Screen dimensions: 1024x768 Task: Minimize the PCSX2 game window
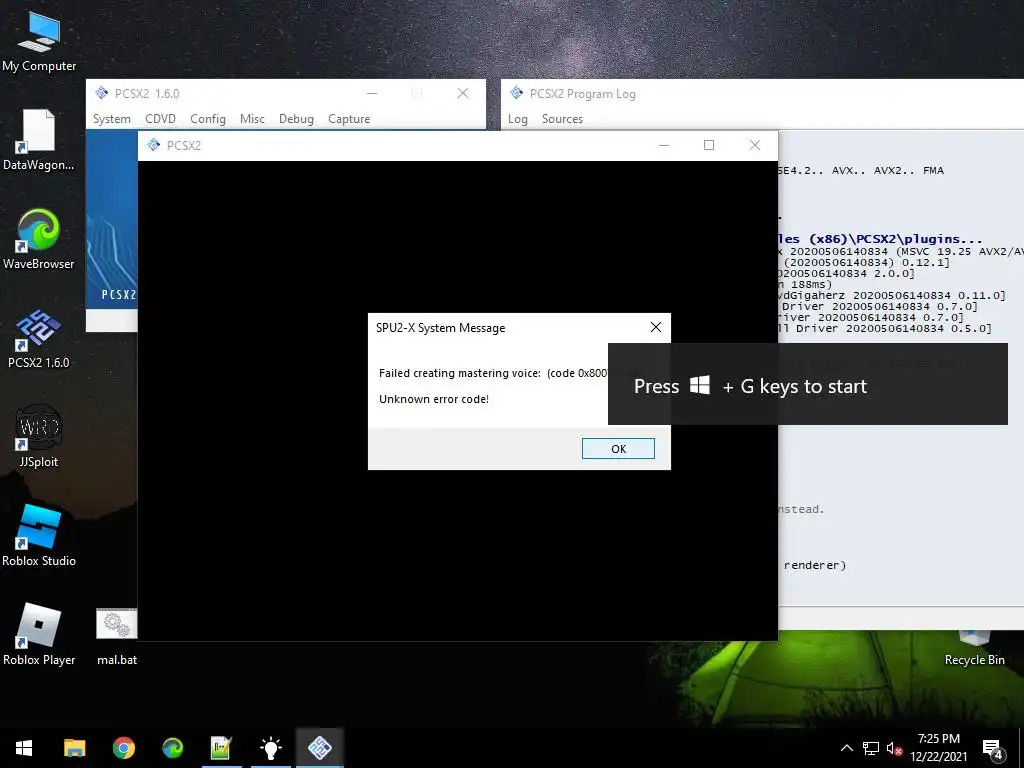coord(664,145)
